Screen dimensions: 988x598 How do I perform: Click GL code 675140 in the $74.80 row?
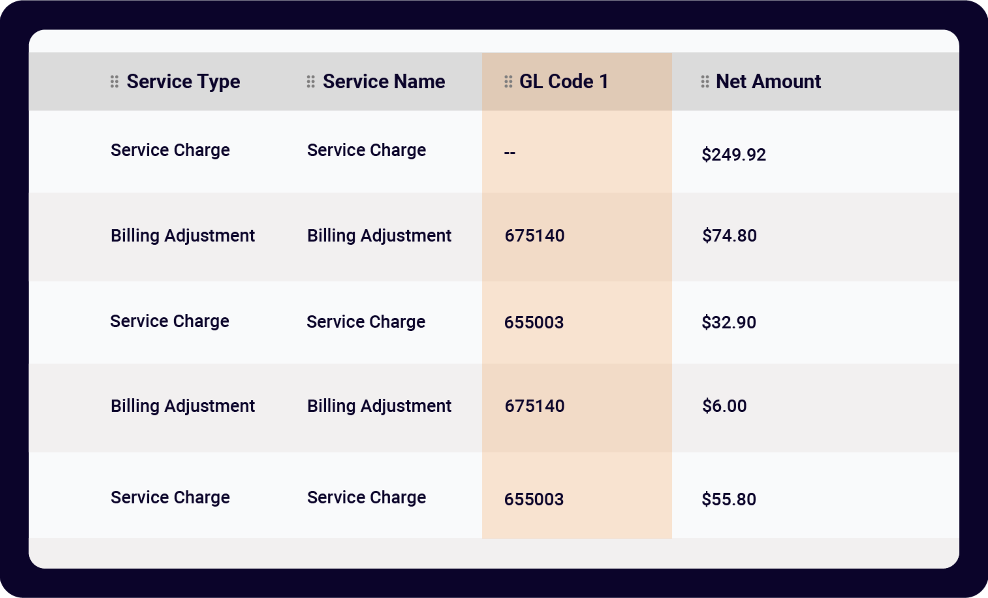(x=534, y=237)
